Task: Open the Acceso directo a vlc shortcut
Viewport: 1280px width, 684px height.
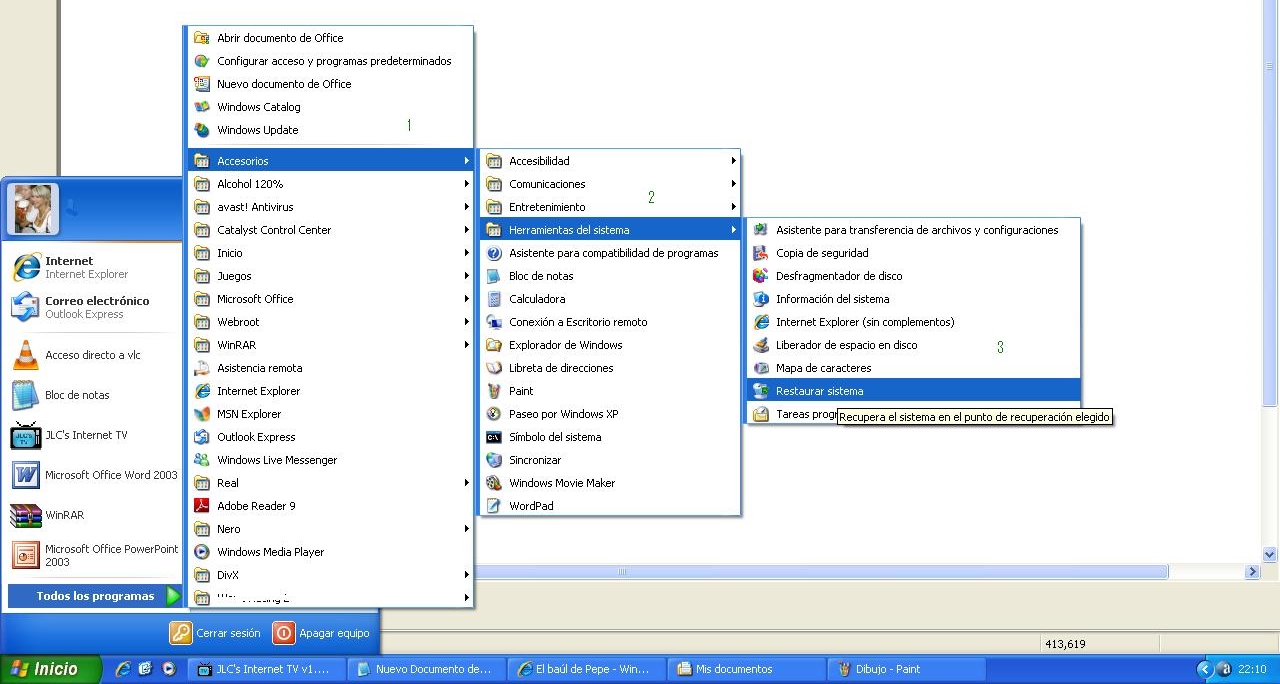Action: coord(95,355)
